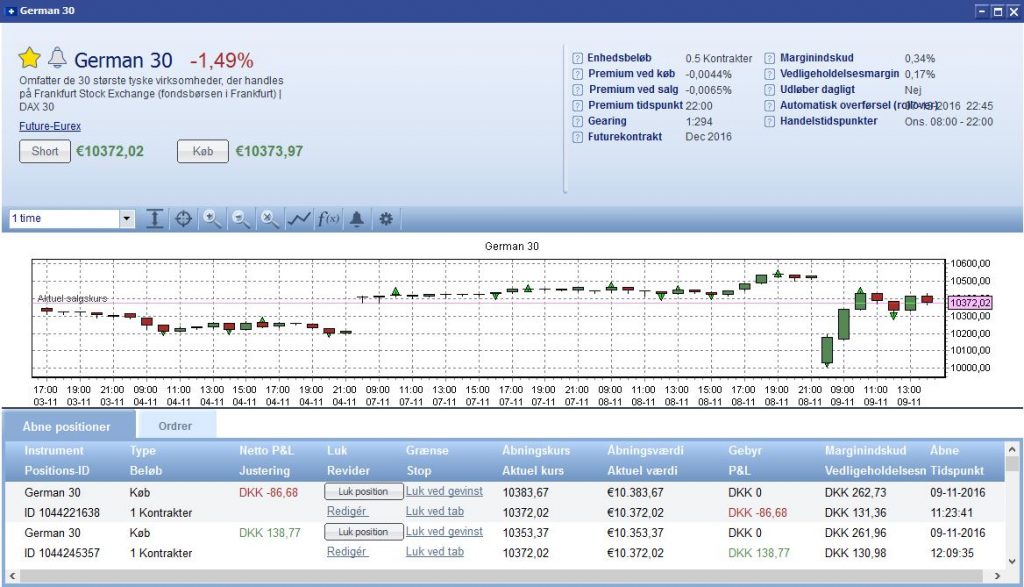
Task: Click the Køb button
Action: click(x=202, y=151)
